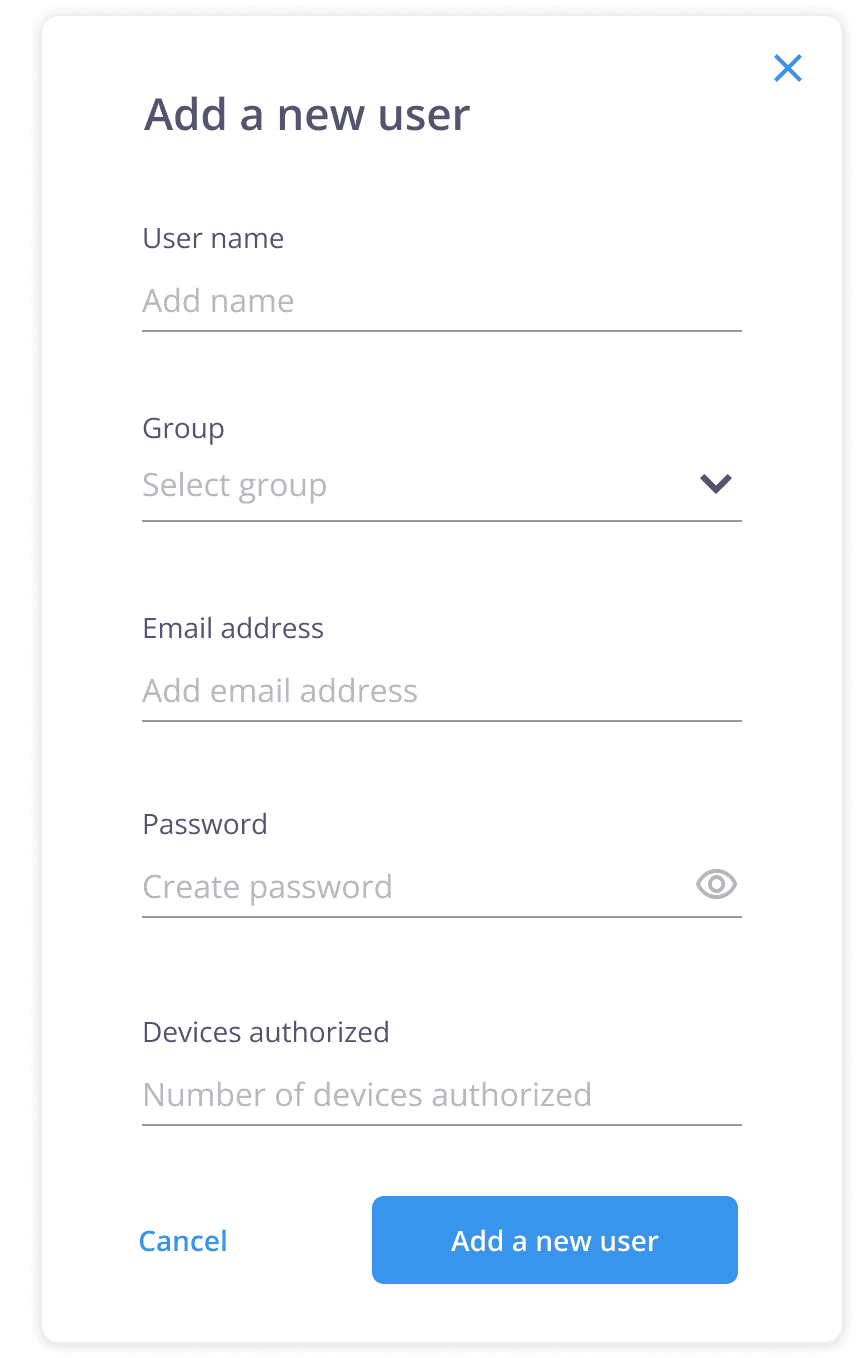Click the Devices authorized label
Image resolution: width=858 pixels, height=1358 pixels.
[266, 1032]
